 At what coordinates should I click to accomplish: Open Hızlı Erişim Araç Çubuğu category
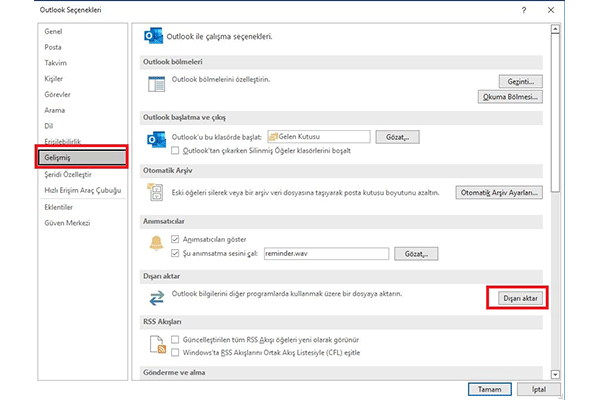83,190
